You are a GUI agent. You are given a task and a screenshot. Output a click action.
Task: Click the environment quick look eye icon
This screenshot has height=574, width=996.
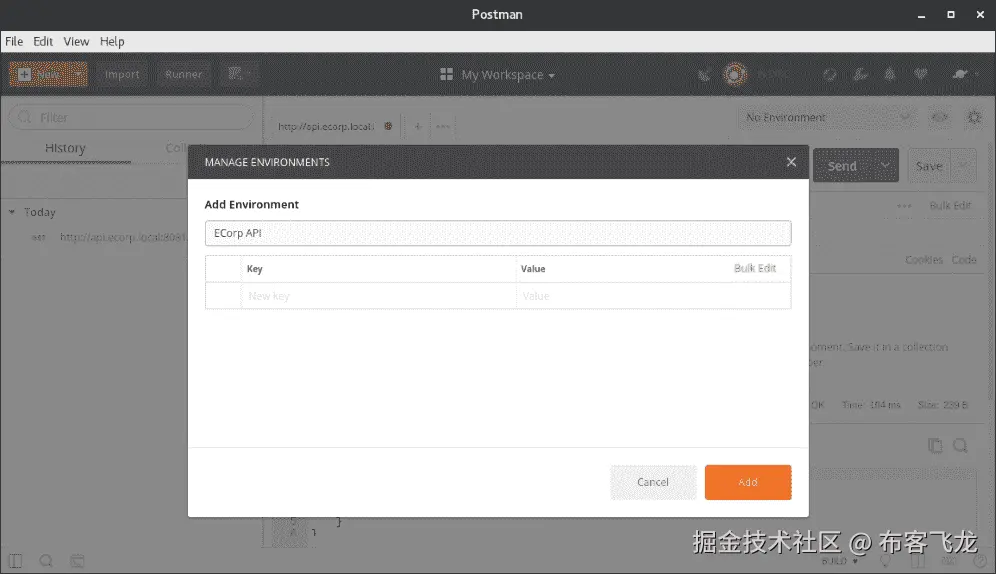(939, 117)
